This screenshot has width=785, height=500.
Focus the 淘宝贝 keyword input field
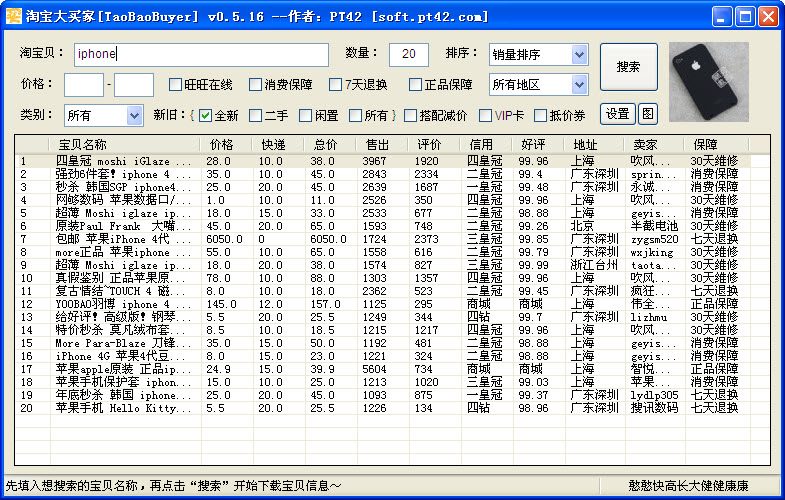point(201,55)
